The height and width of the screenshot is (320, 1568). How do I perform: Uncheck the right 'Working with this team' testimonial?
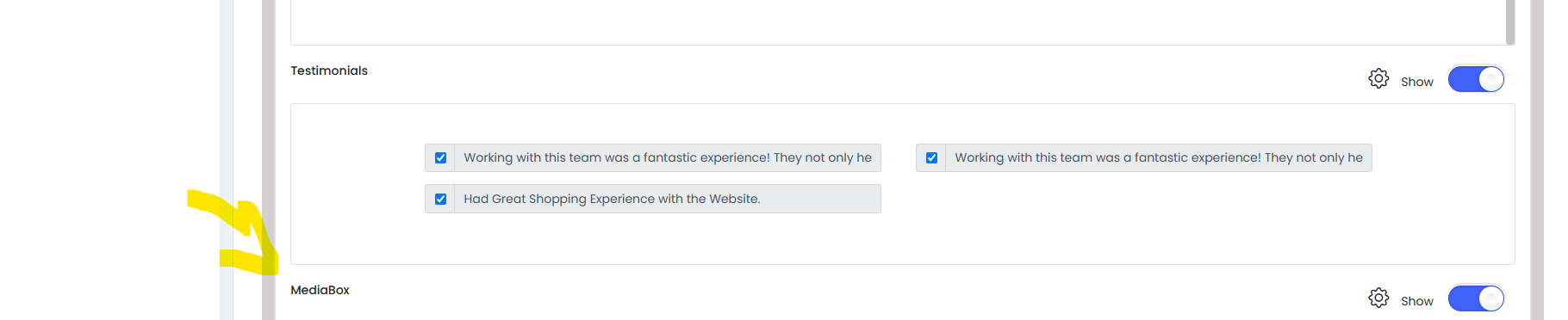tap(931, 157)
